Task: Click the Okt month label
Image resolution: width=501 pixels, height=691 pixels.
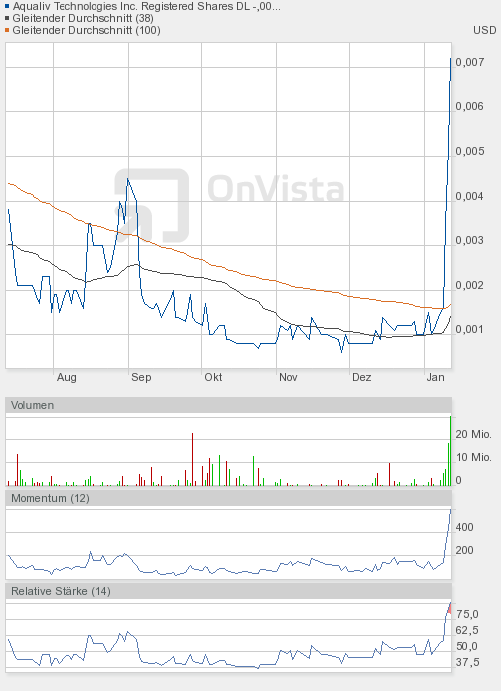Action: [x=213, y=377]
